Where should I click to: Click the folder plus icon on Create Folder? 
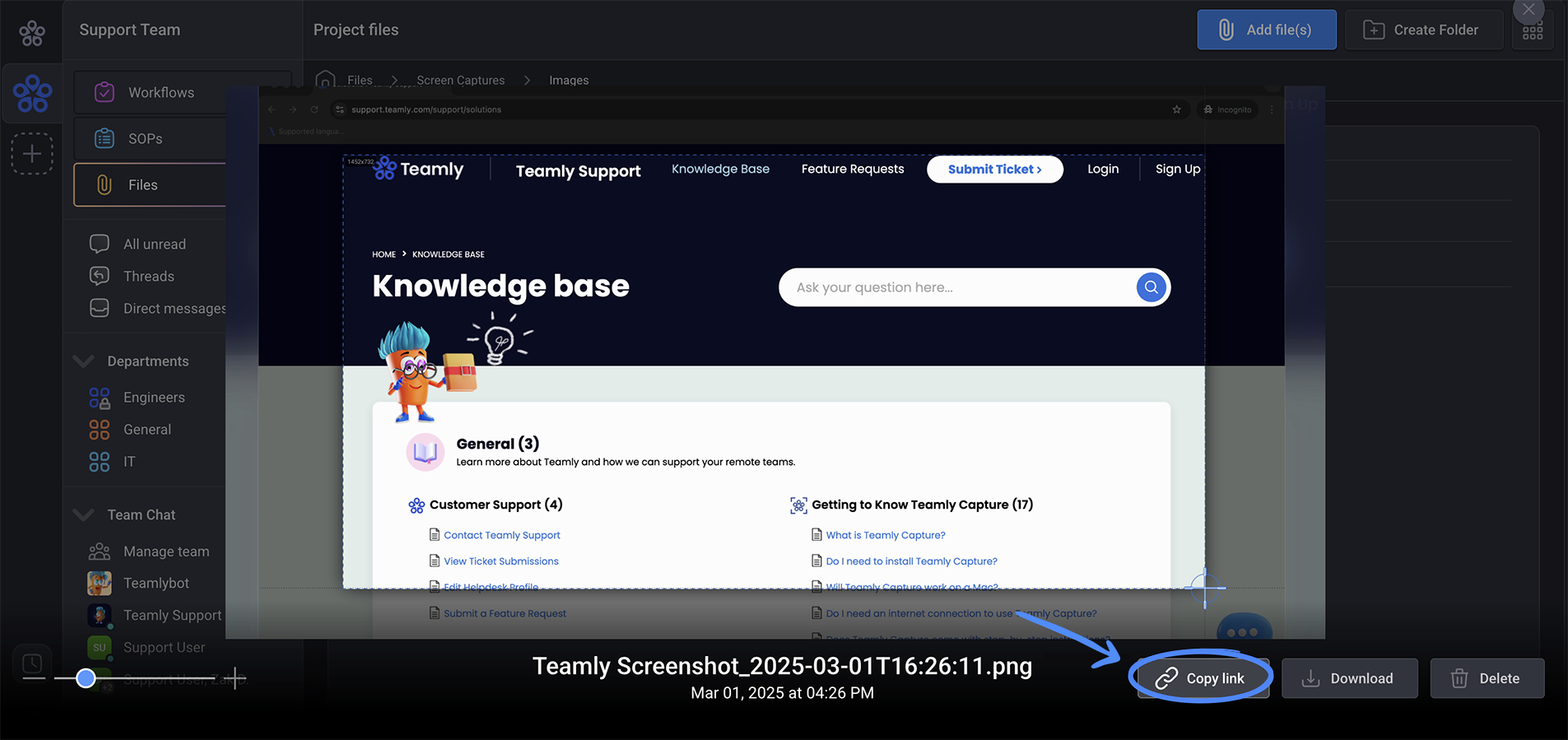tap(1374, 30)
